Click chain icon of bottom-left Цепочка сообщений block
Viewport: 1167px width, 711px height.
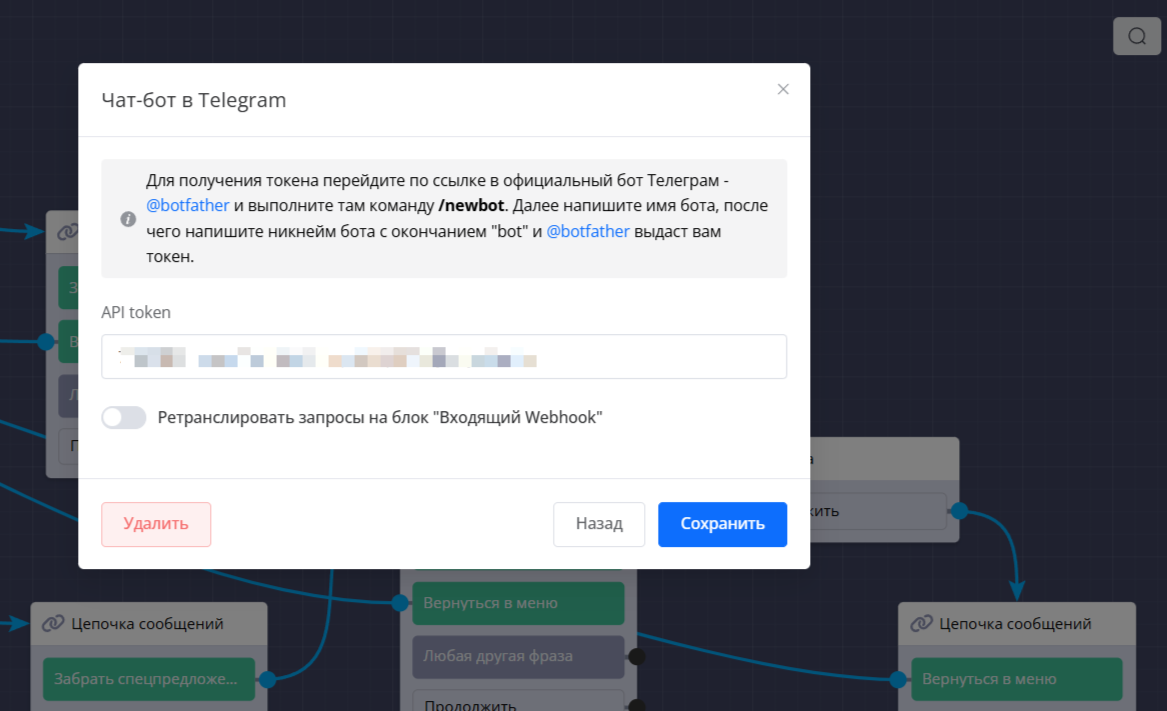(x=53, y=624)
